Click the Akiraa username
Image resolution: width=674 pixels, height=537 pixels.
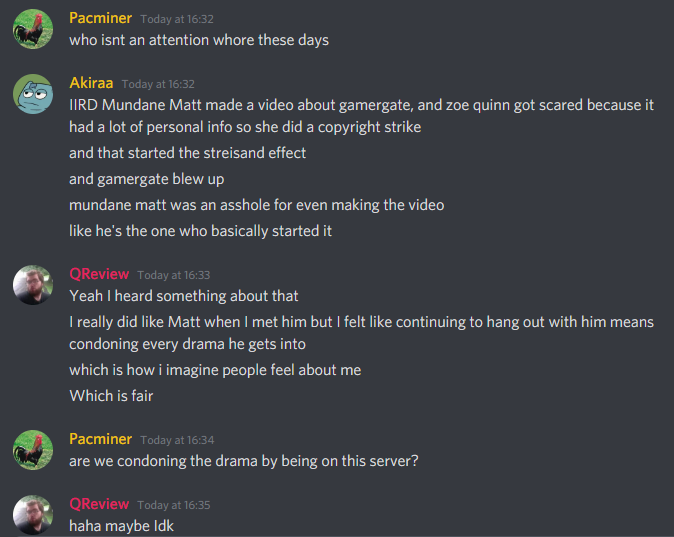[91, 83]
